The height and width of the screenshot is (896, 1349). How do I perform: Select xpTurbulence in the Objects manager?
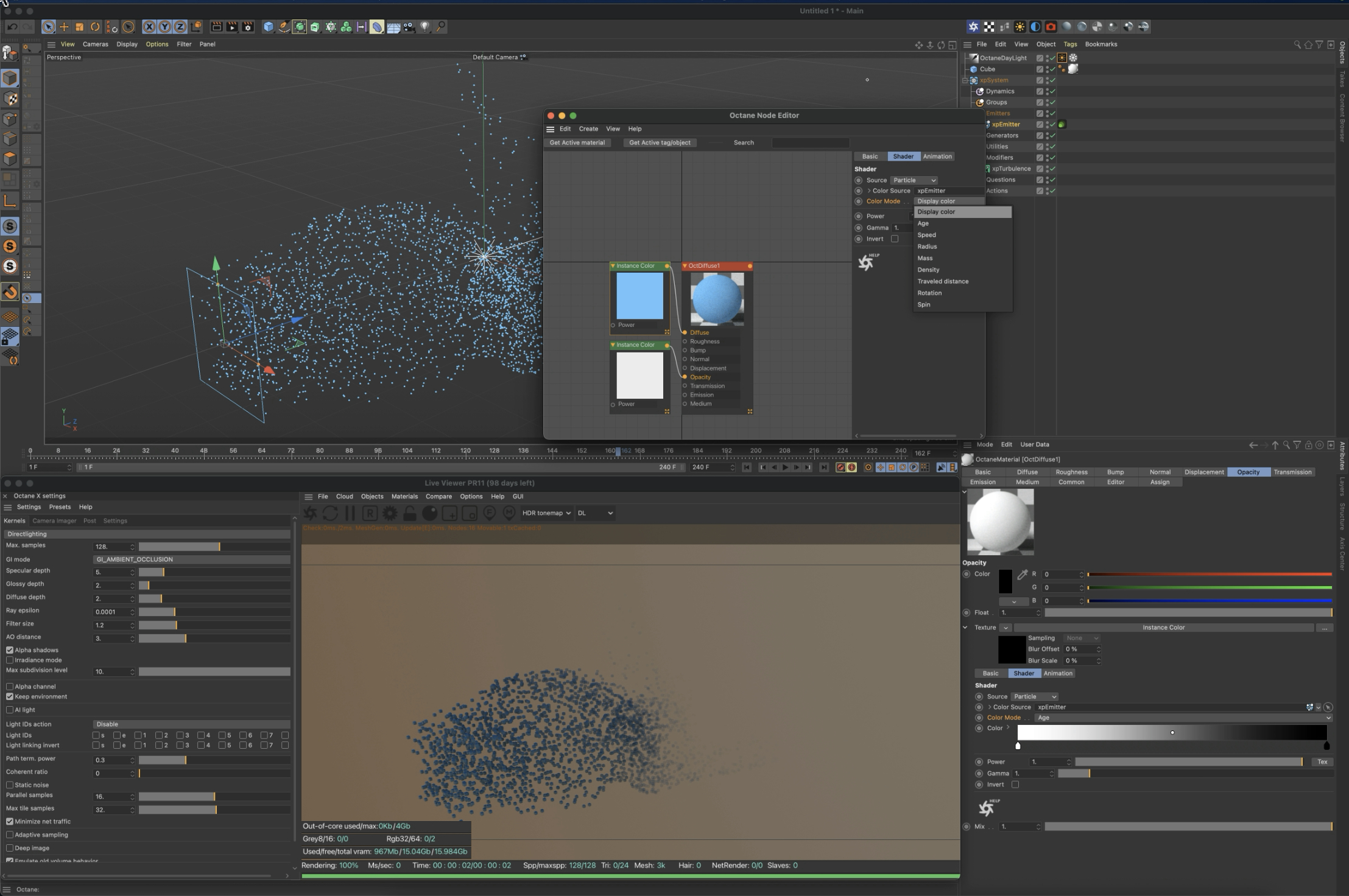(1011, 169)
